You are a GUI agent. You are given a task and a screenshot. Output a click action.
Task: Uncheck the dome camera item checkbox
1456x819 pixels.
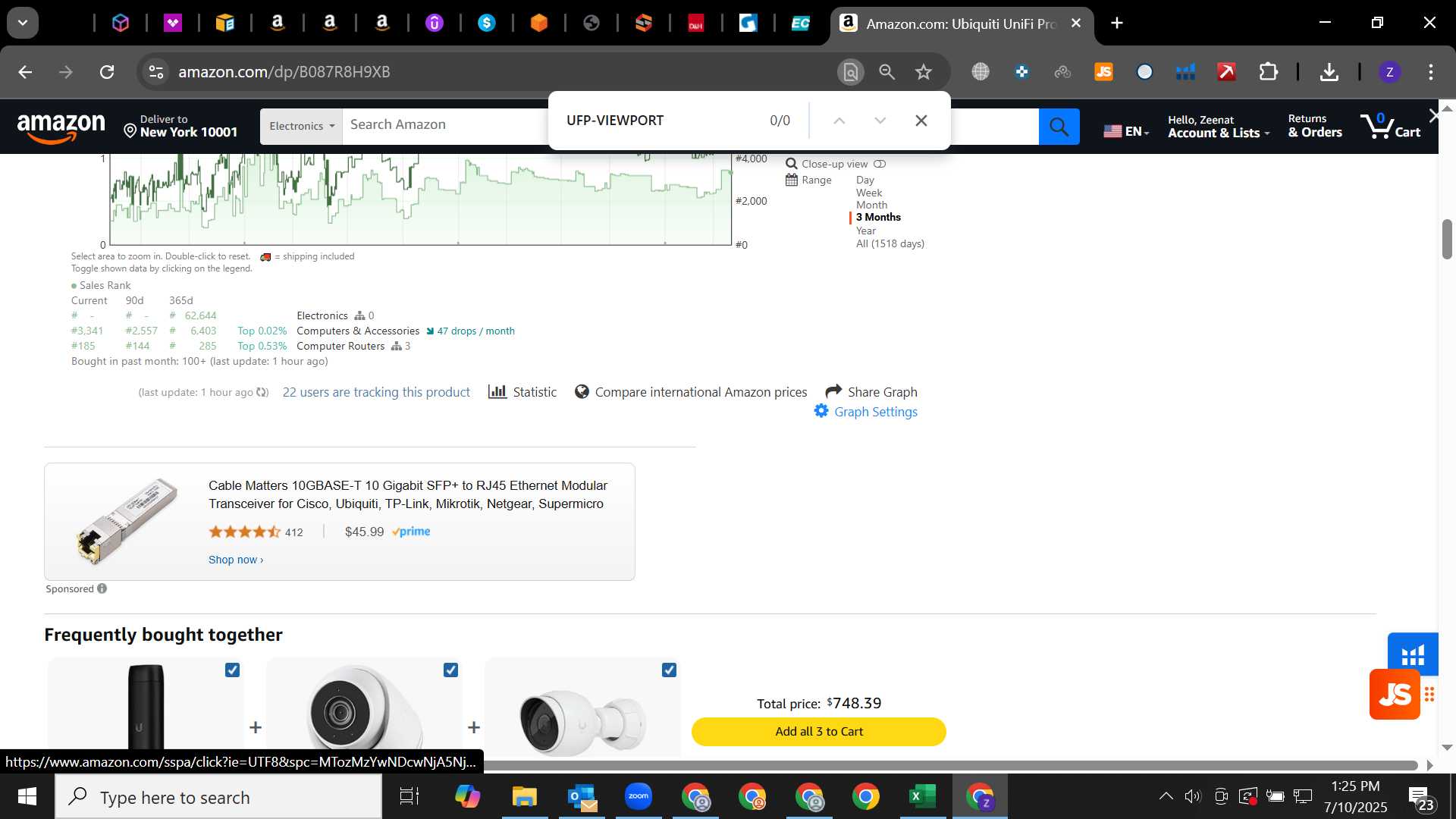tap(450, 670)
